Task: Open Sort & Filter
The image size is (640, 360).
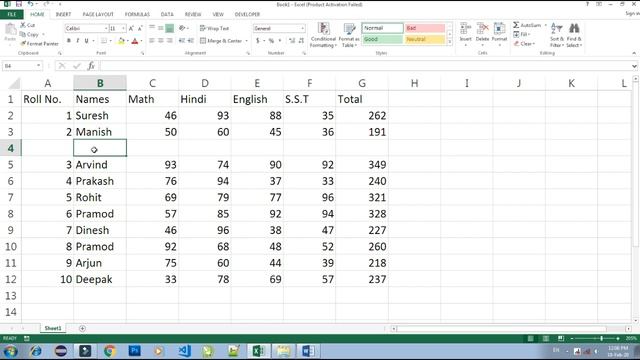Action: click(556, 35)
